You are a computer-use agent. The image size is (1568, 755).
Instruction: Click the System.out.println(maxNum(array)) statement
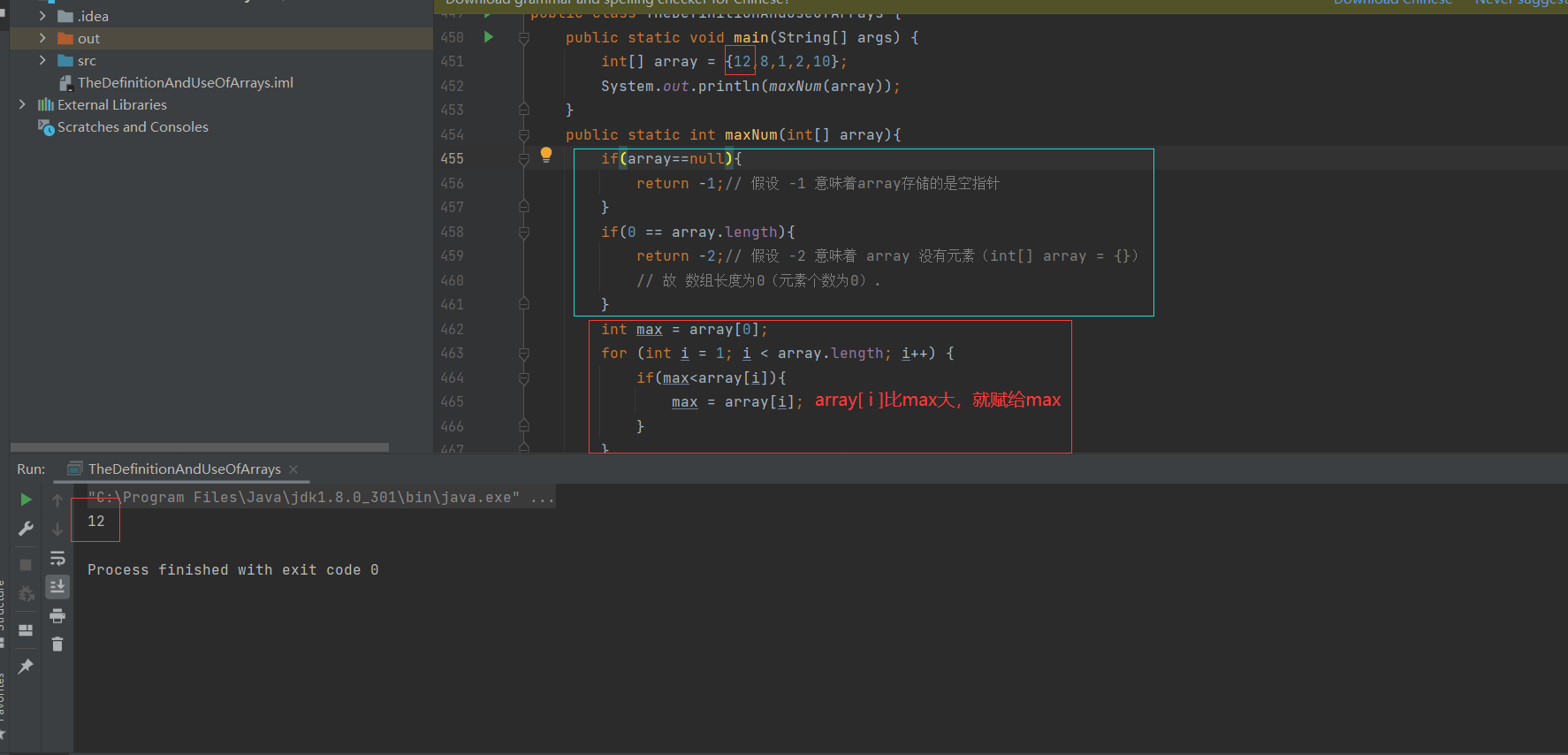750,87
